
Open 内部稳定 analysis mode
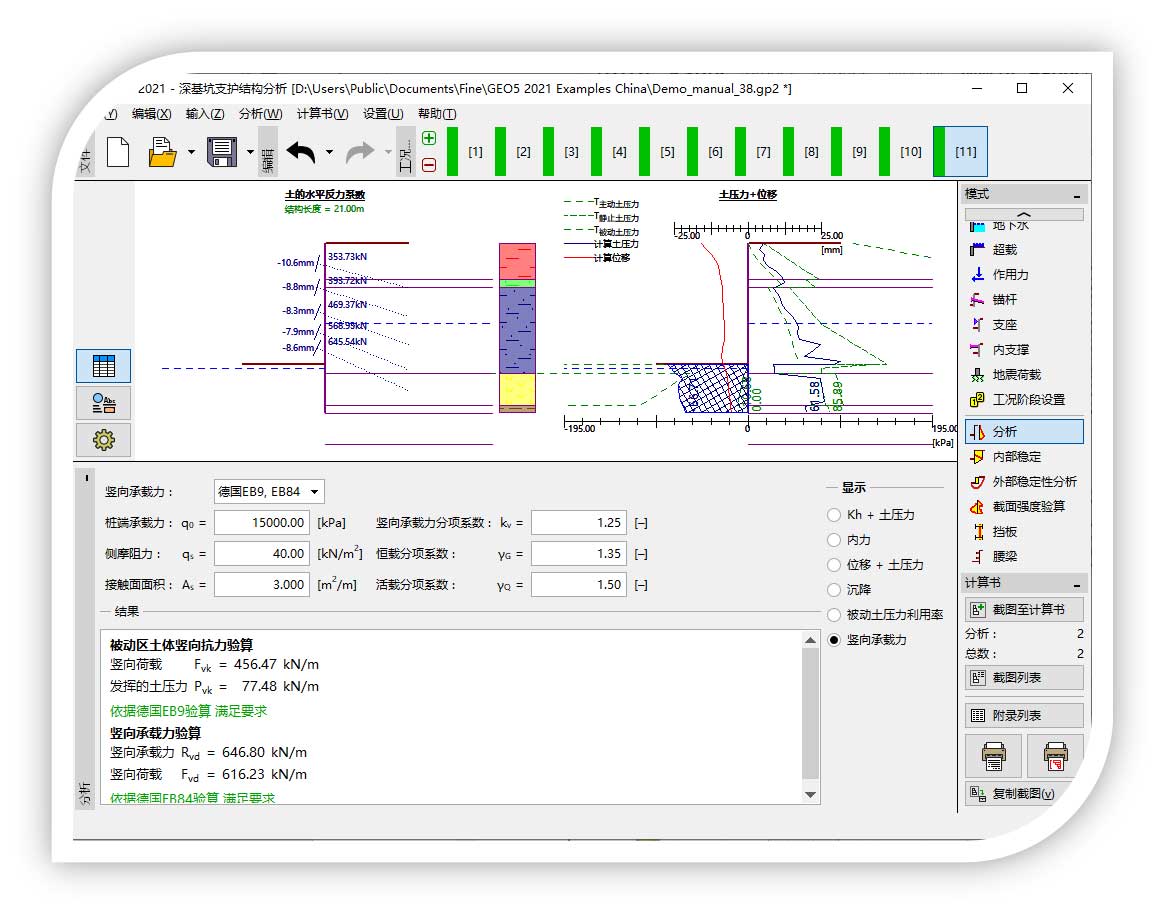1017,457
